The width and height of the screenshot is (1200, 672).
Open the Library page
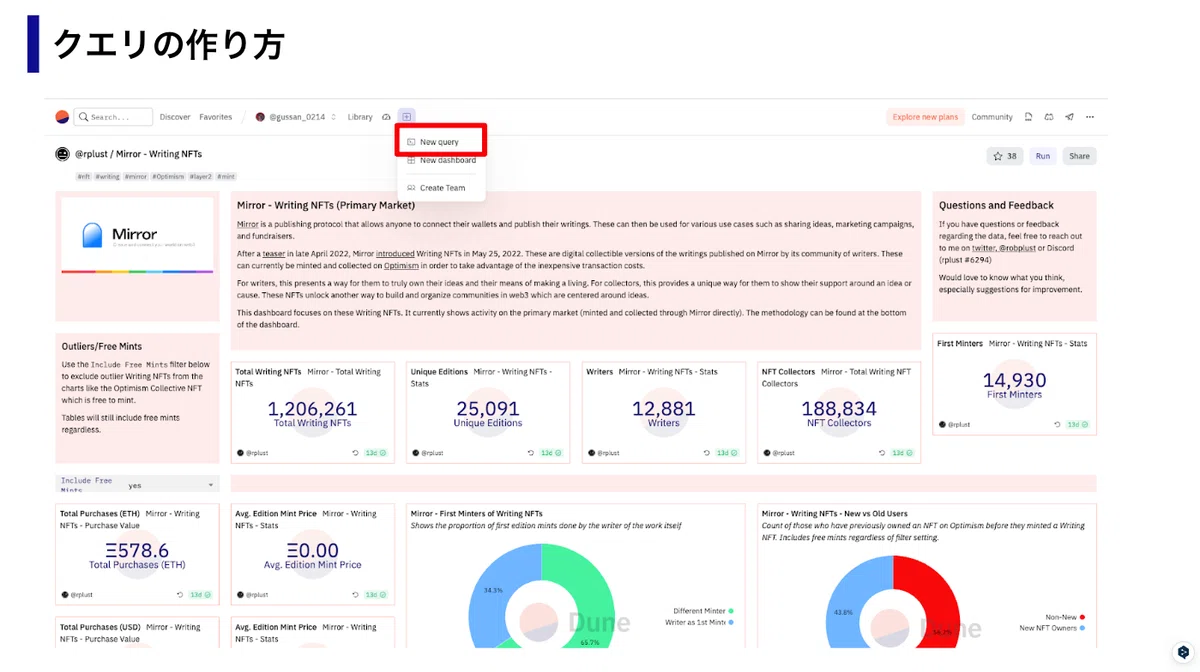pyautogui.click(x=360, y=117)
